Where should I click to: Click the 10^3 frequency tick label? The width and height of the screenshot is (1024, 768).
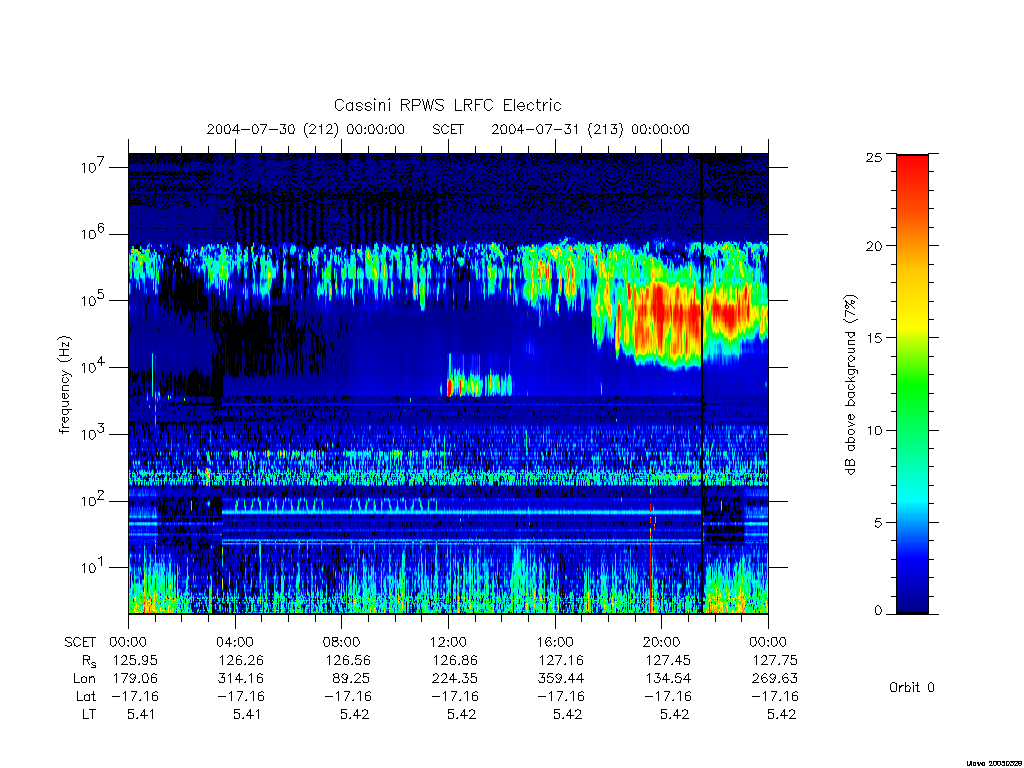93,434
